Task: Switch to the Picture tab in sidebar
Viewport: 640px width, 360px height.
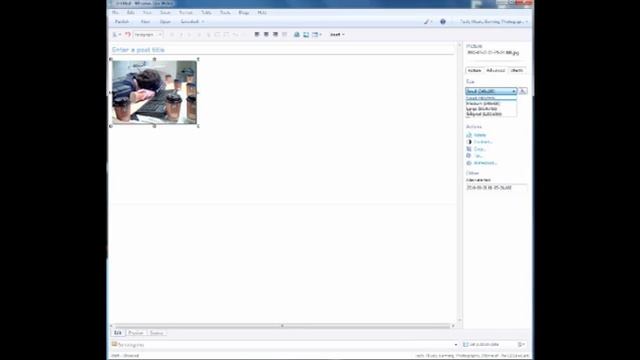Action: (474, 71)
